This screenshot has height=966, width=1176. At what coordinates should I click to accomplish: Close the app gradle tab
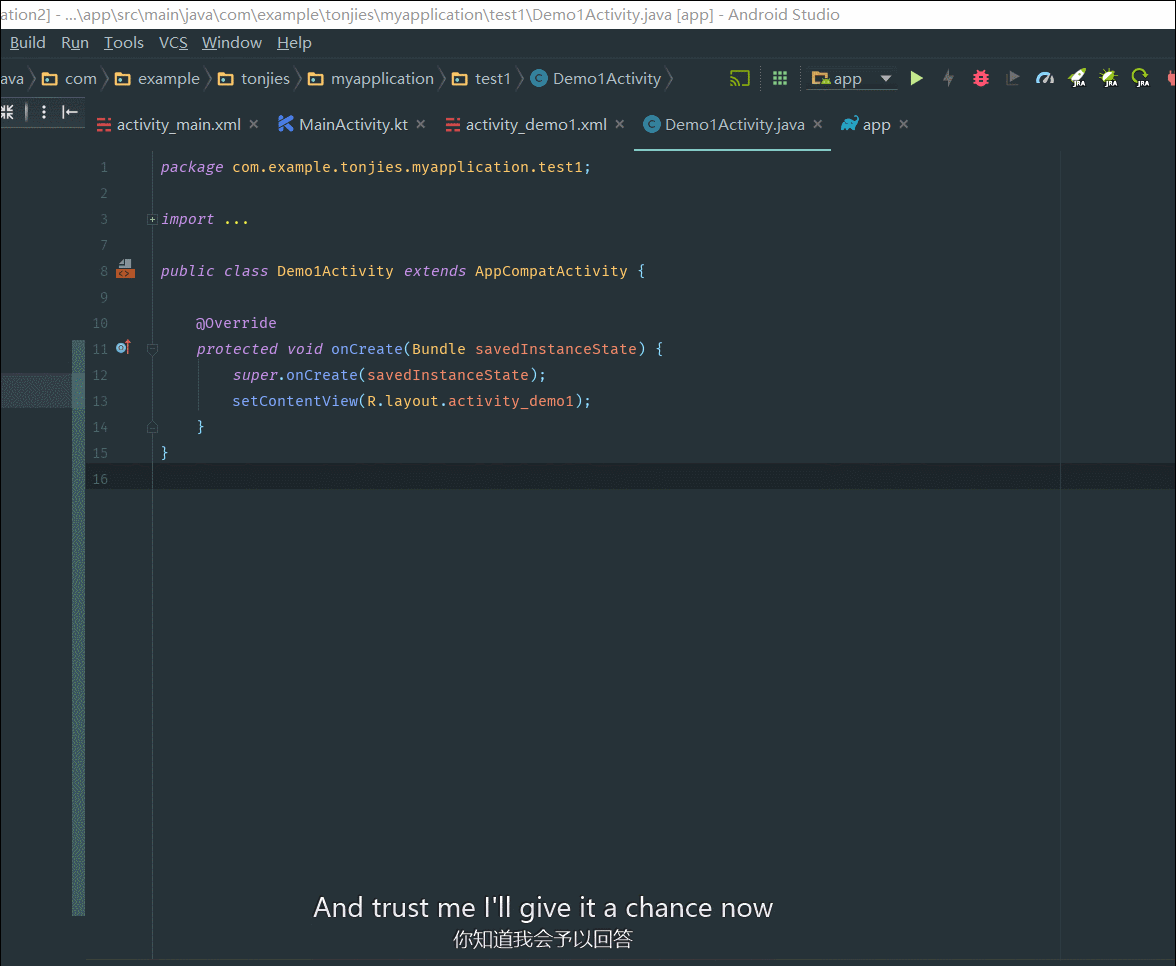coord(904,124)
